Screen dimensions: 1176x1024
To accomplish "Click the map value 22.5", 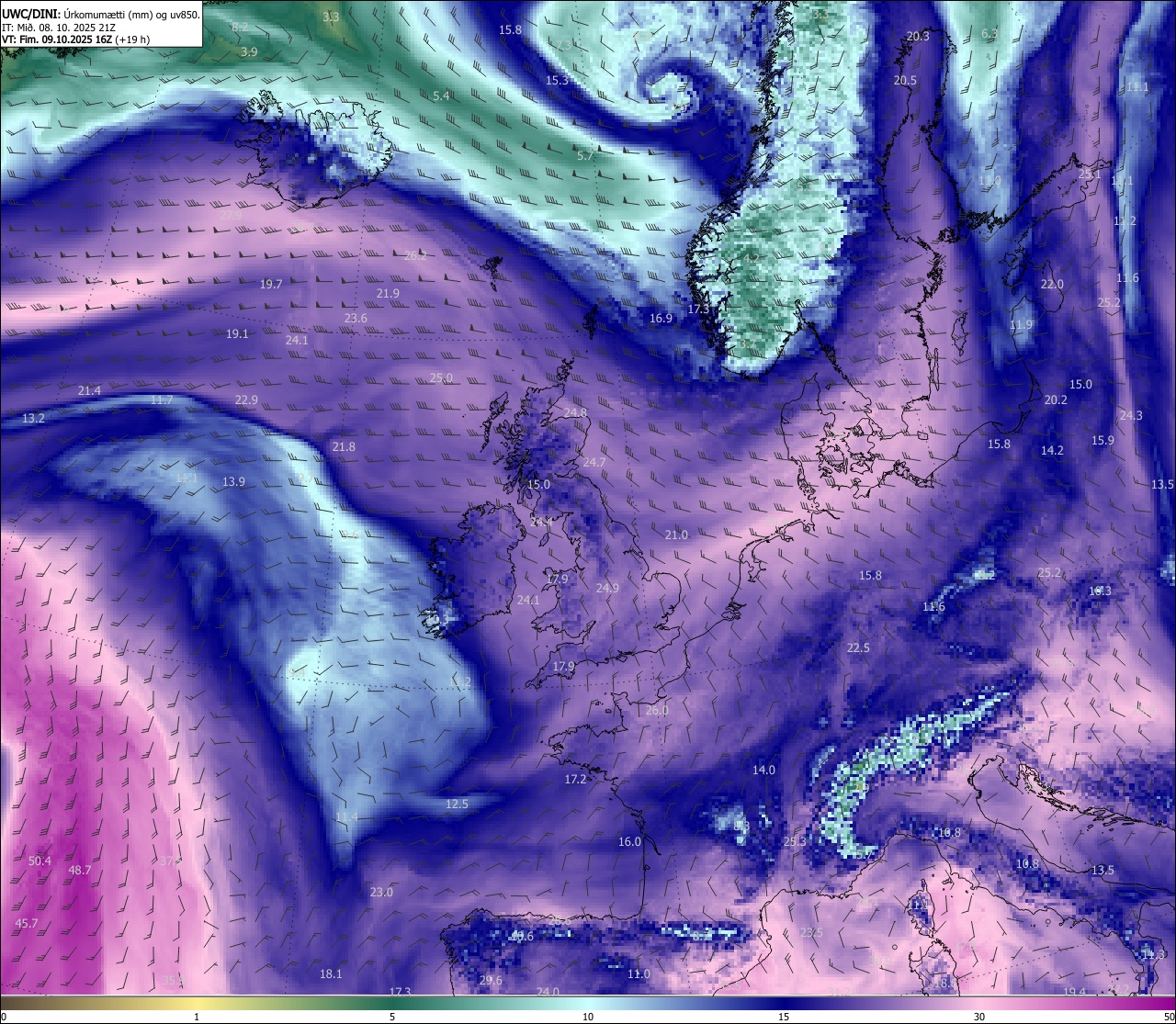I will click(858, 648).
